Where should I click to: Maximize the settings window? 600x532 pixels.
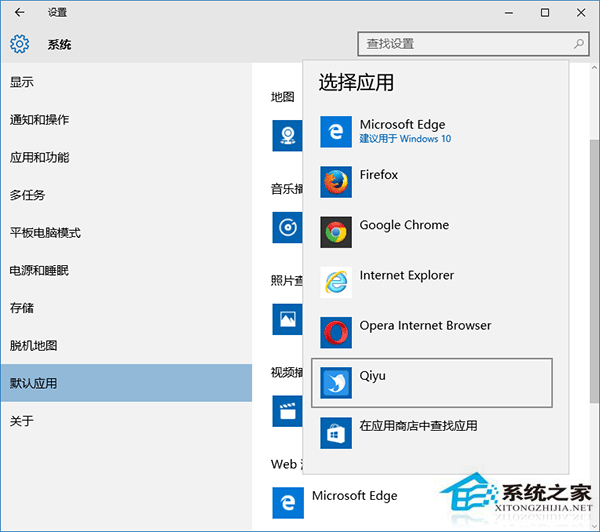[545, 13]
